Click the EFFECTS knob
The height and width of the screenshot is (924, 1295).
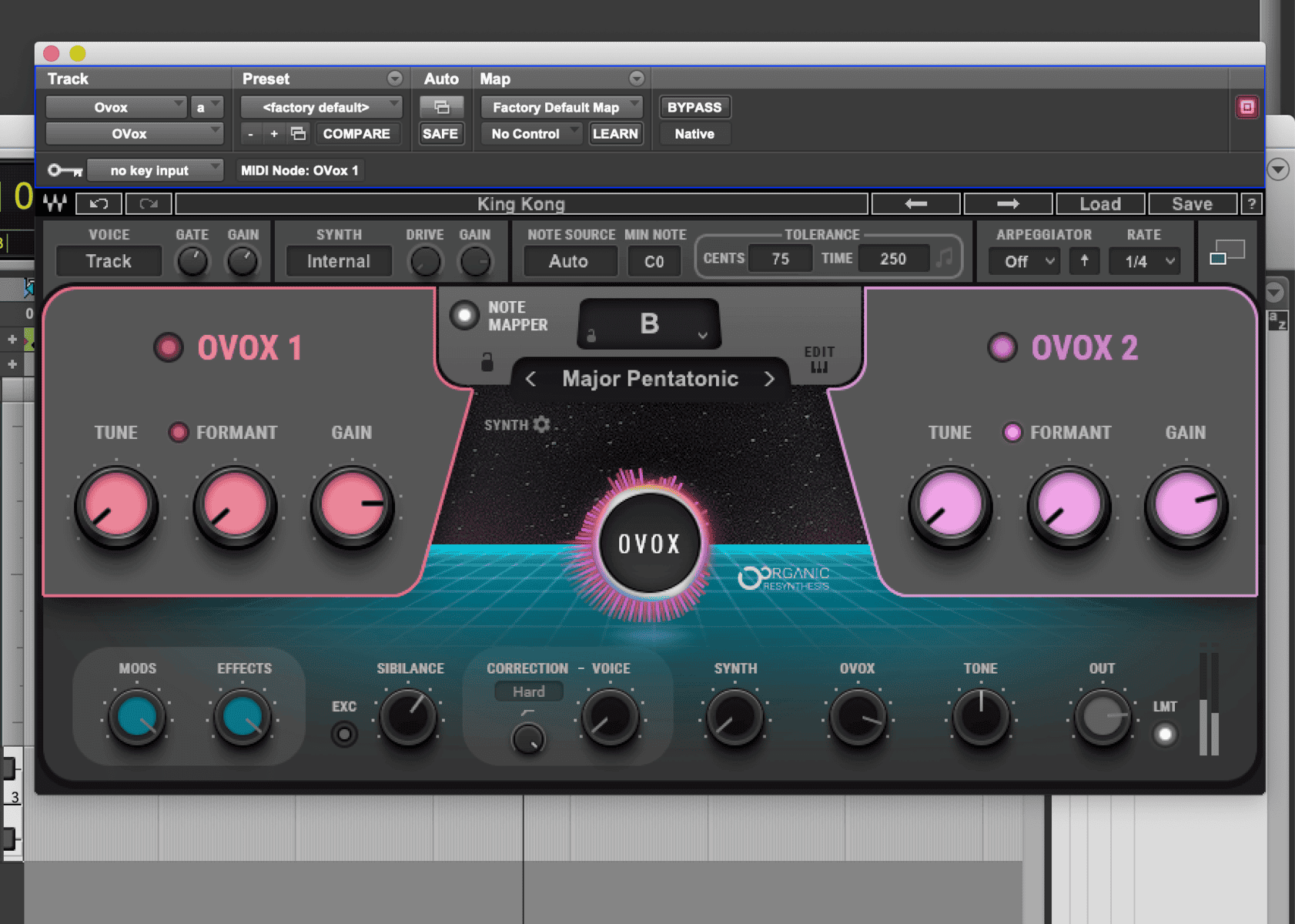243,717
